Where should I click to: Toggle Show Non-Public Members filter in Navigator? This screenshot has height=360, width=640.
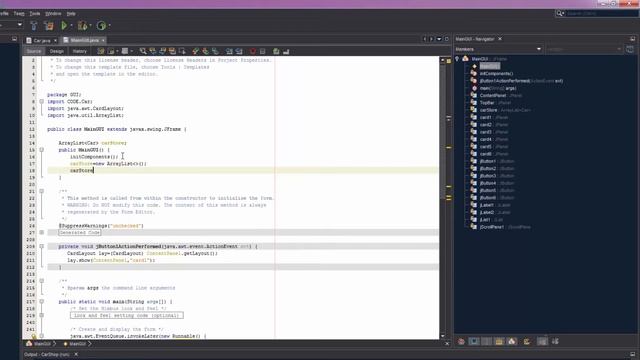click(x=499, y=342)
